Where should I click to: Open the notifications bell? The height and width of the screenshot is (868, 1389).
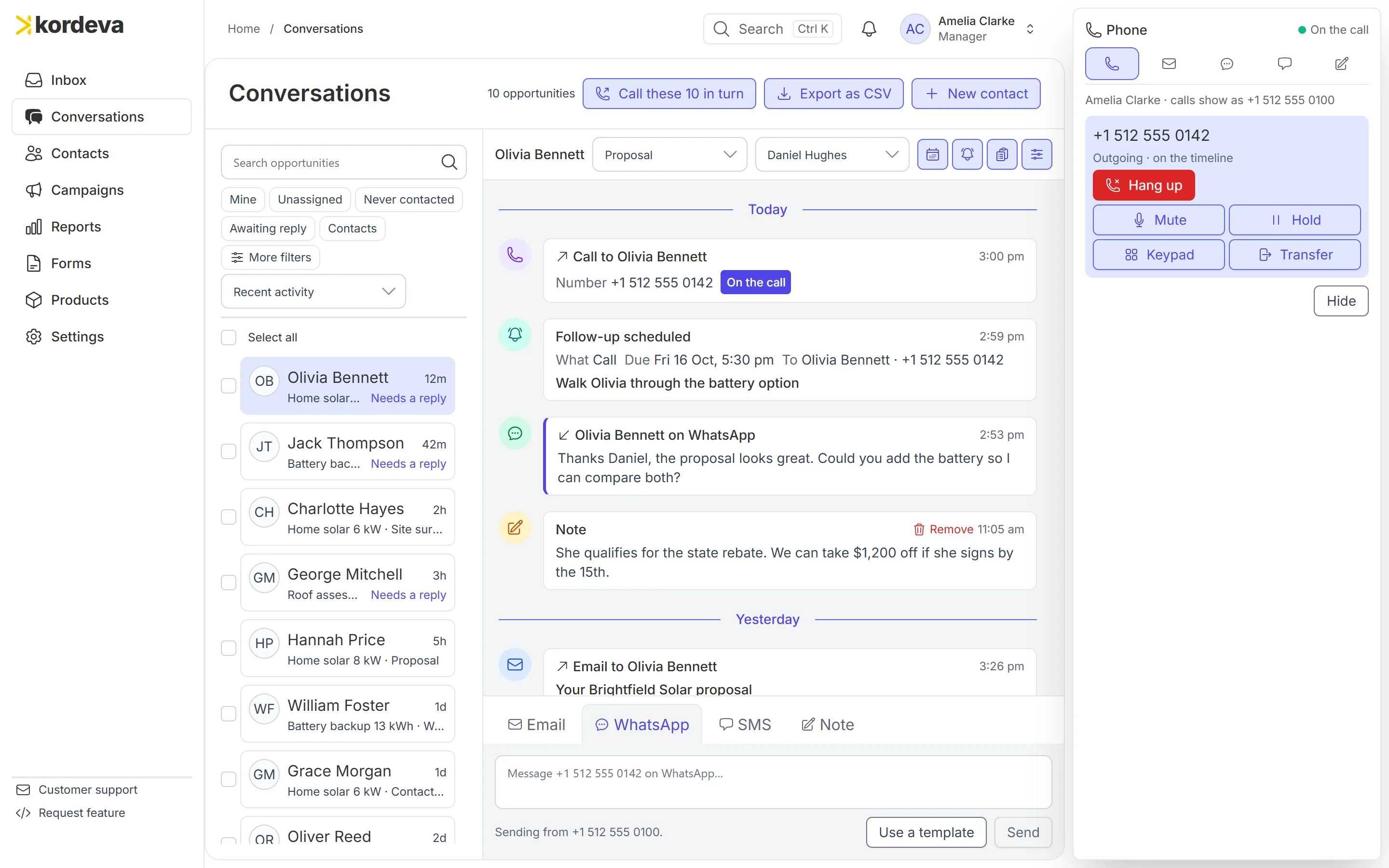pyautogui.click(x=869, y=29)
